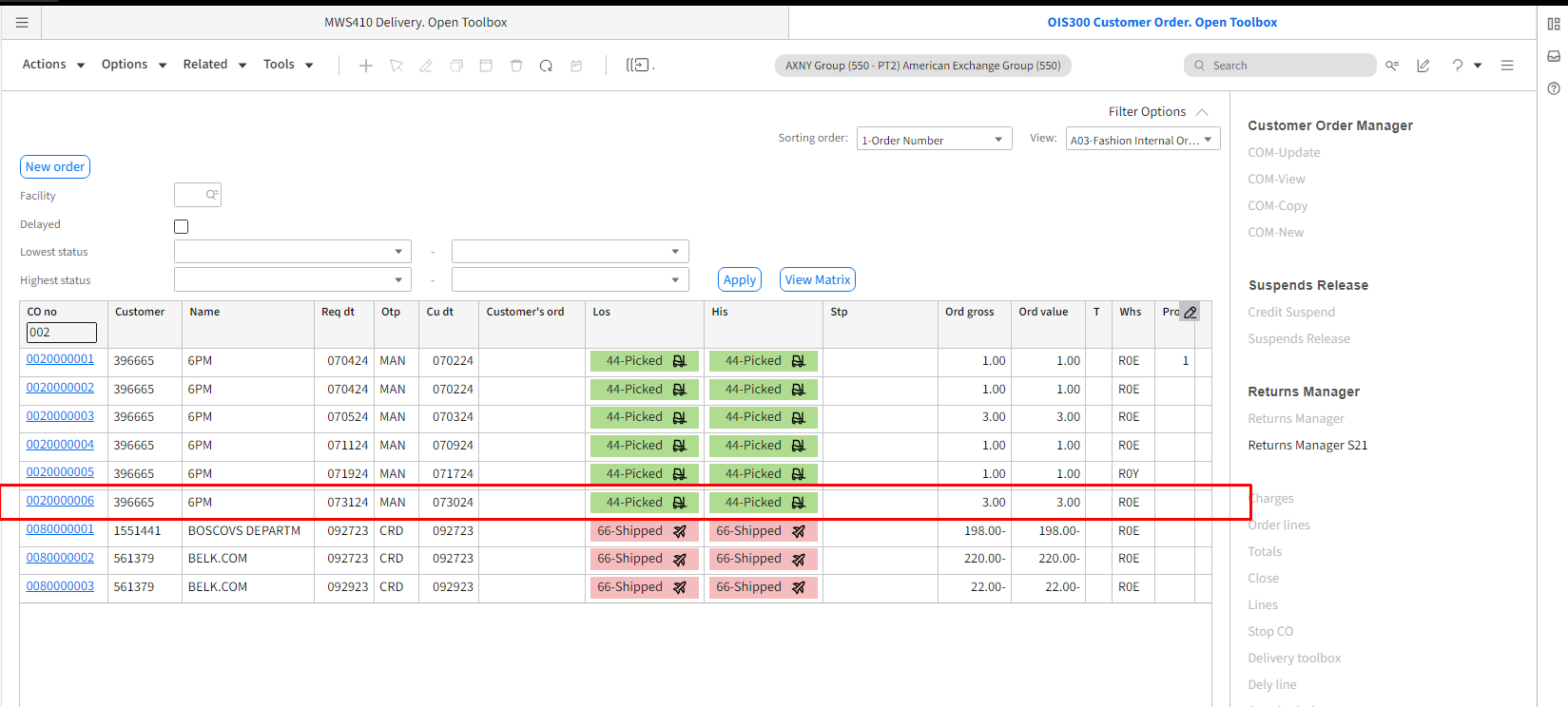Click the CO no filter field containing 002
The width and height of the screenshot is (1568, 707).
click(x=62, y=333)
